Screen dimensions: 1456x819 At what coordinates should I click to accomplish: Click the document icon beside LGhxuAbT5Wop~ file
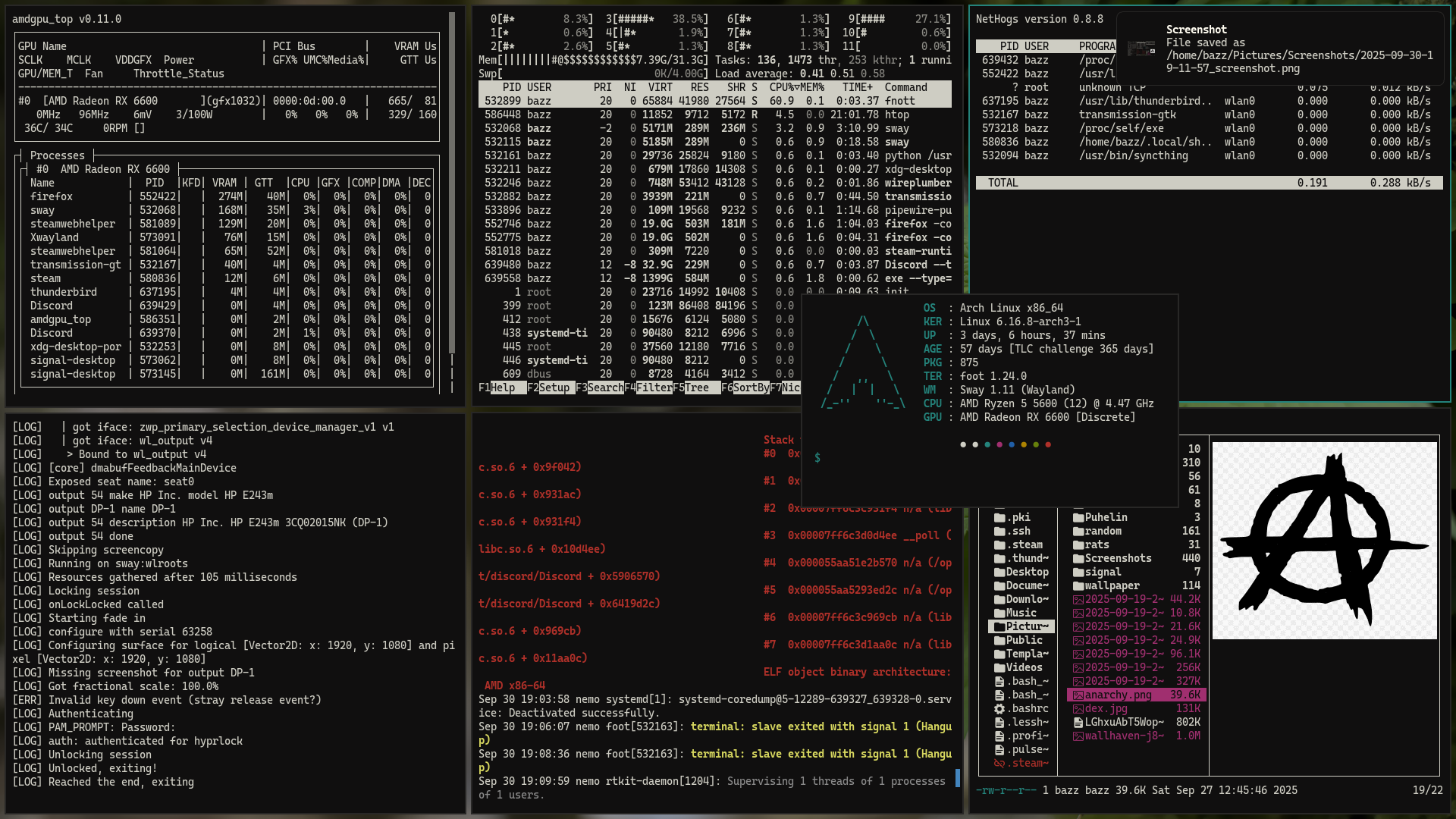click(1078, 723)
